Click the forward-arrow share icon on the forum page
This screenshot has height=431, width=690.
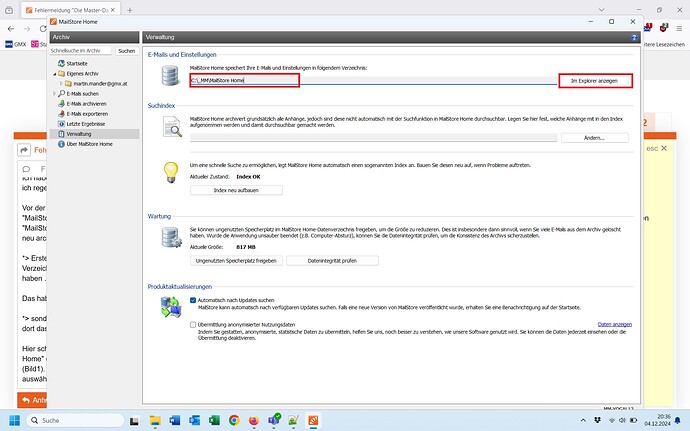[x=24, y=150]
